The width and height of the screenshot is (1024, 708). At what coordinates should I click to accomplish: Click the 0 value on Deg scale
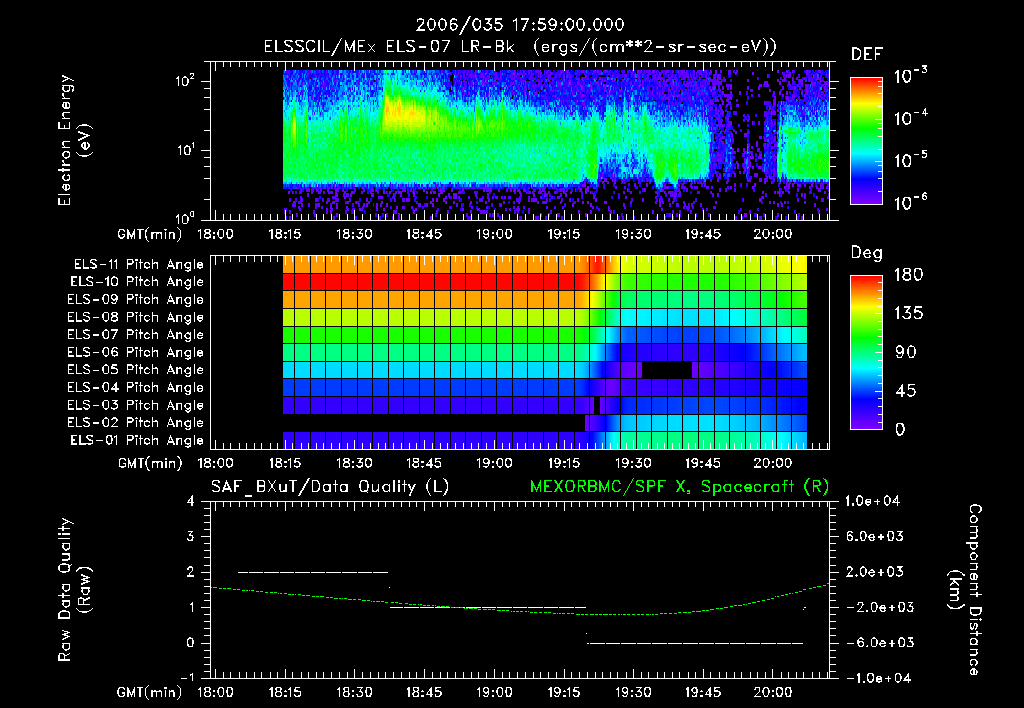tap(901, 429)
